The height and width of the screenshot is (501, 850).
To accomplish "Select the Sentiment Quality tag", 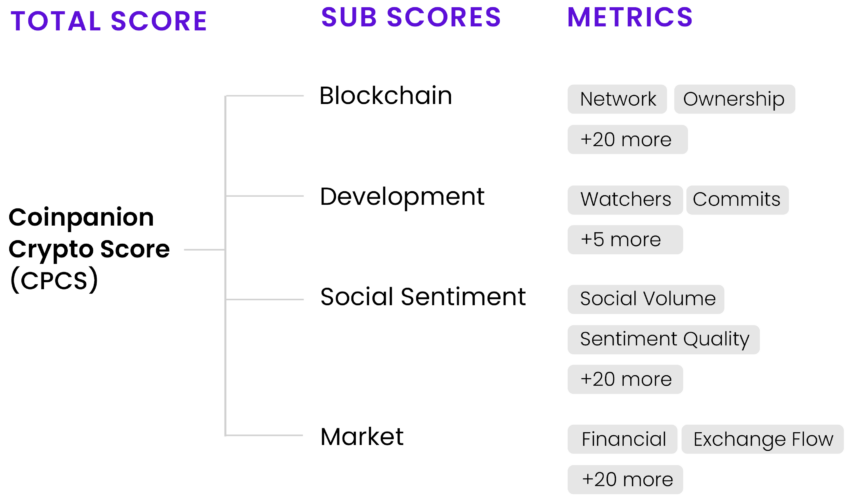I will tap(664, 339).
